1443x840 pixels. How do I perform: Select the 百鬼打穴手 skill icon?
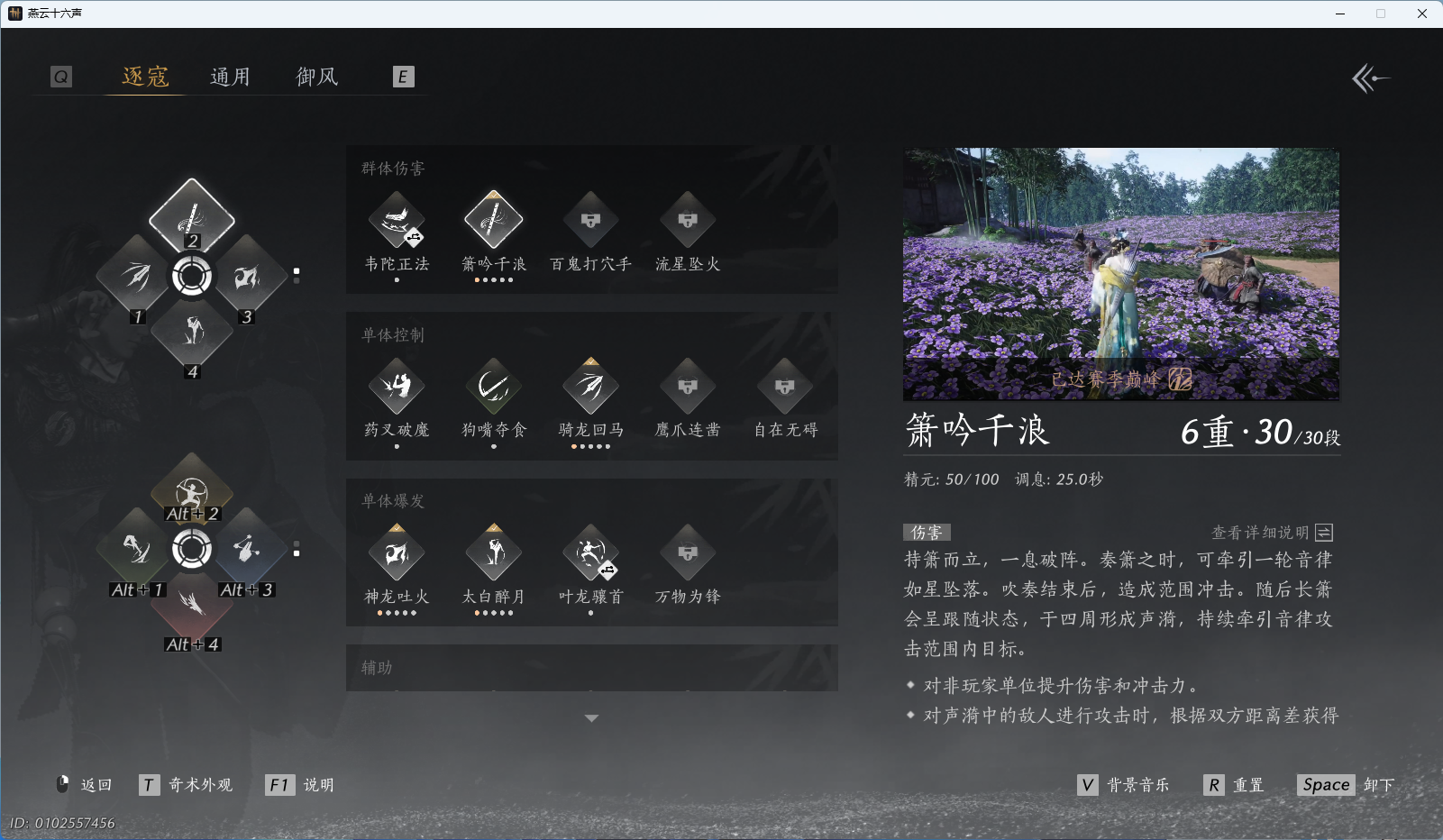pos(590,219)
